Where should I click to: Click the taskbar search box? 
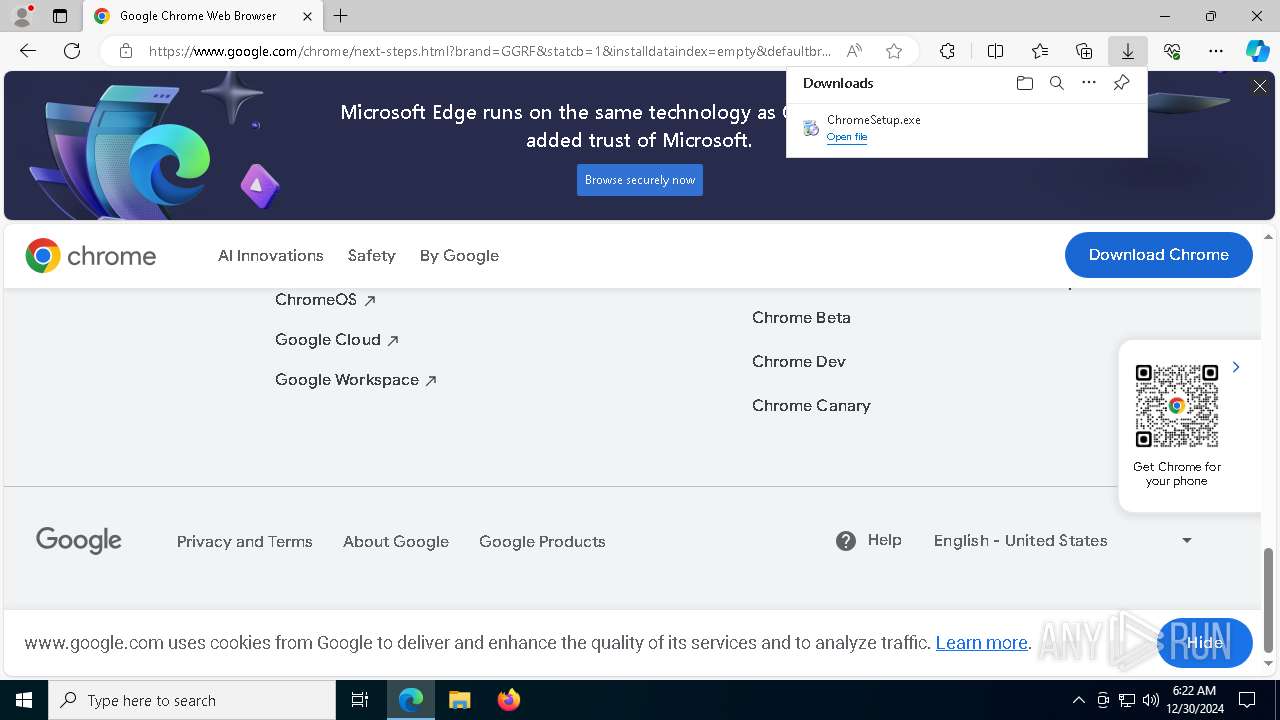tap(192, 700)
